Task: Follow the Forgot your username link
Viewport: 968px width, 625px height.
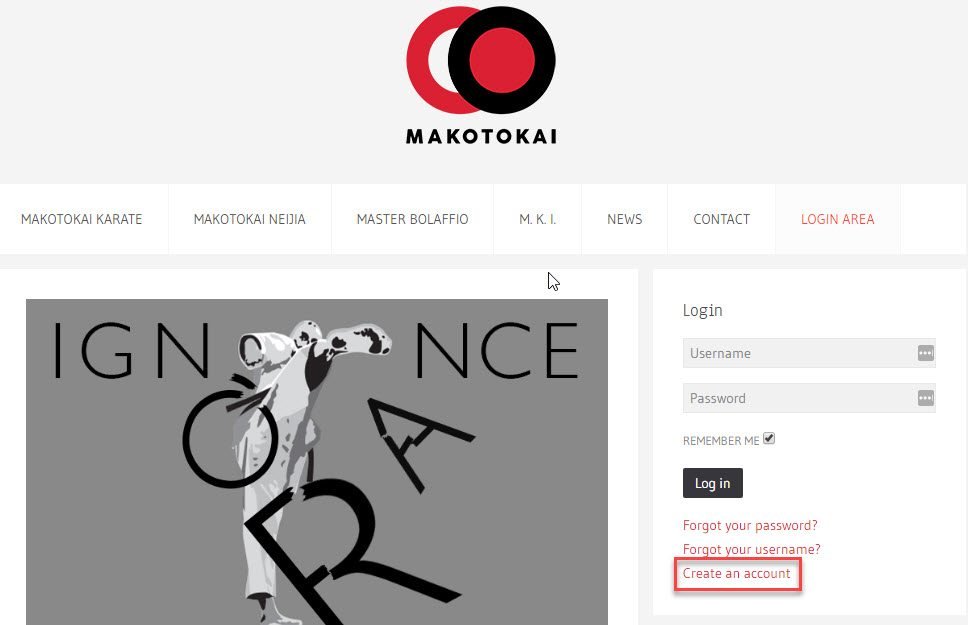Action: point(751,549)
